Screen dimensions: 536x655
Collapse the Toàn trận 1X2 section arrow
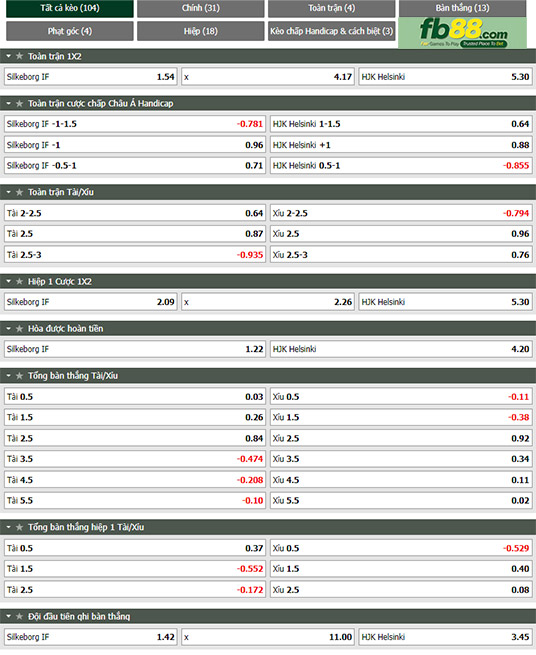click(x=8, y=56)
